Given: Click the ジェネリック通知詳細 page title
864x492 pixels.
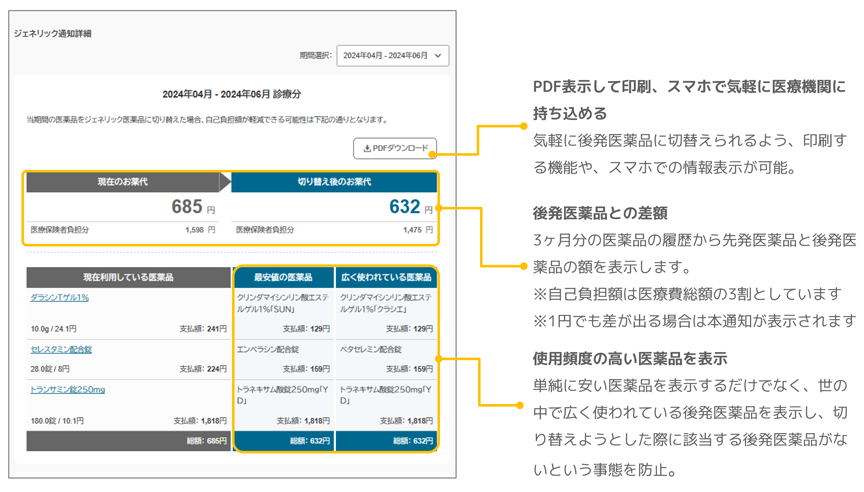Looking at the screenshot, I should click(53, 34).
